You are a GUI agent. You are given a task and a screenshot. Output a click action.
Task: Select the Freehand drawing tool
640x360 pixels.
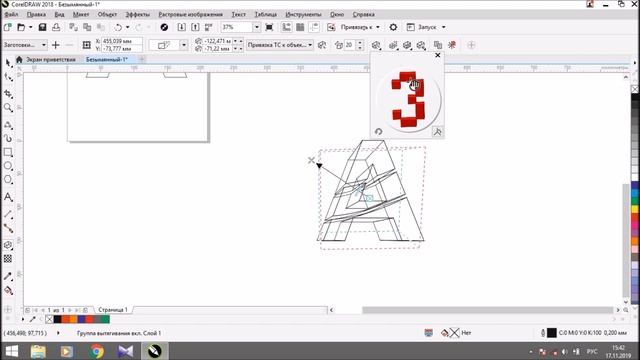[x=8, y=125]
